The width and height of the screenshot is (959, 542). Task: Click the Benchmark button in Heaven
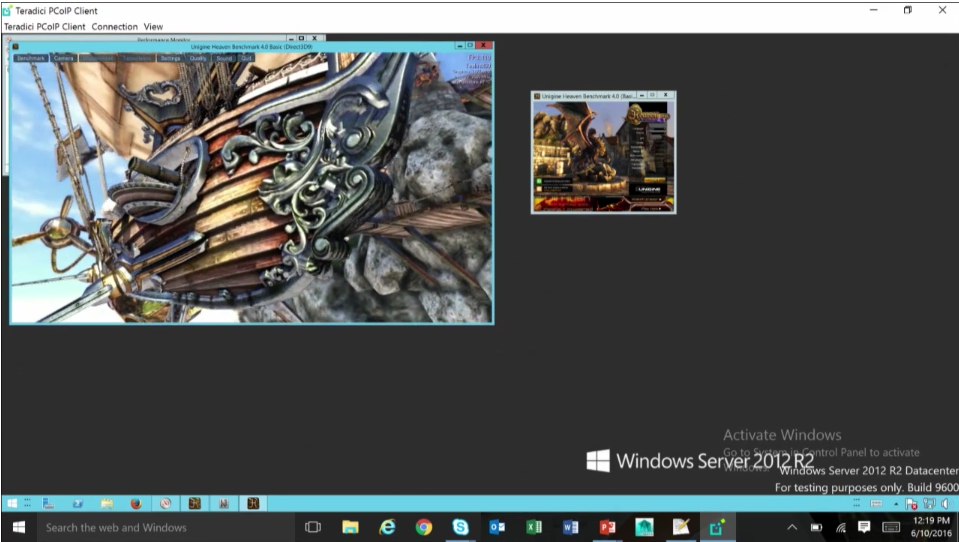click(31, 58)
